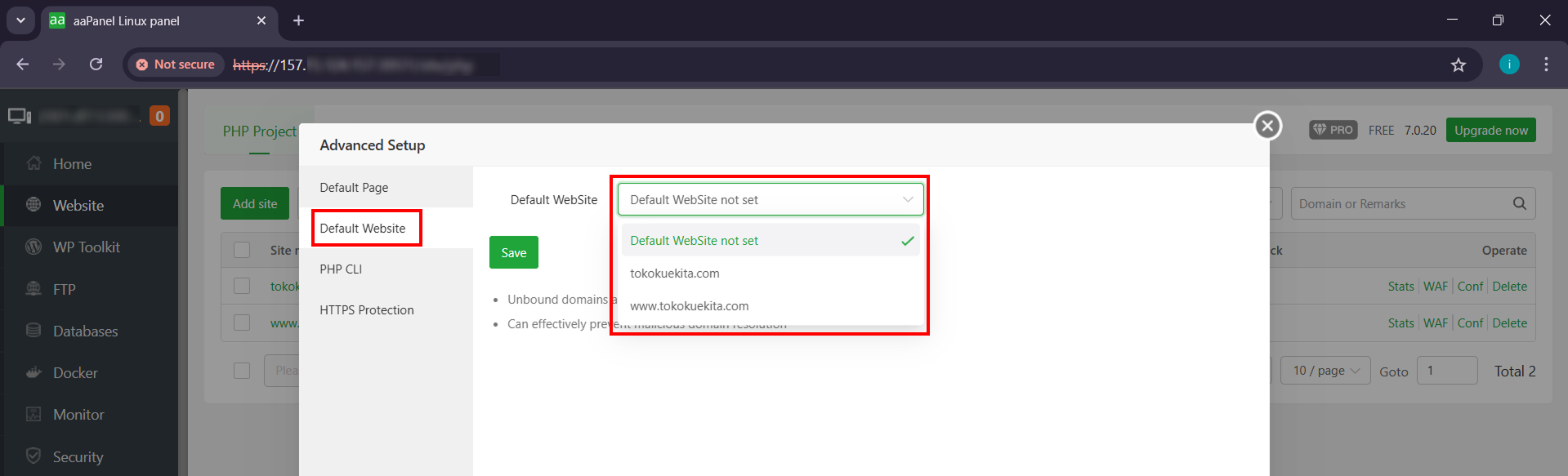Toggle the select-all checkbox in table header
1568x476 pixels.
(242, 250)
